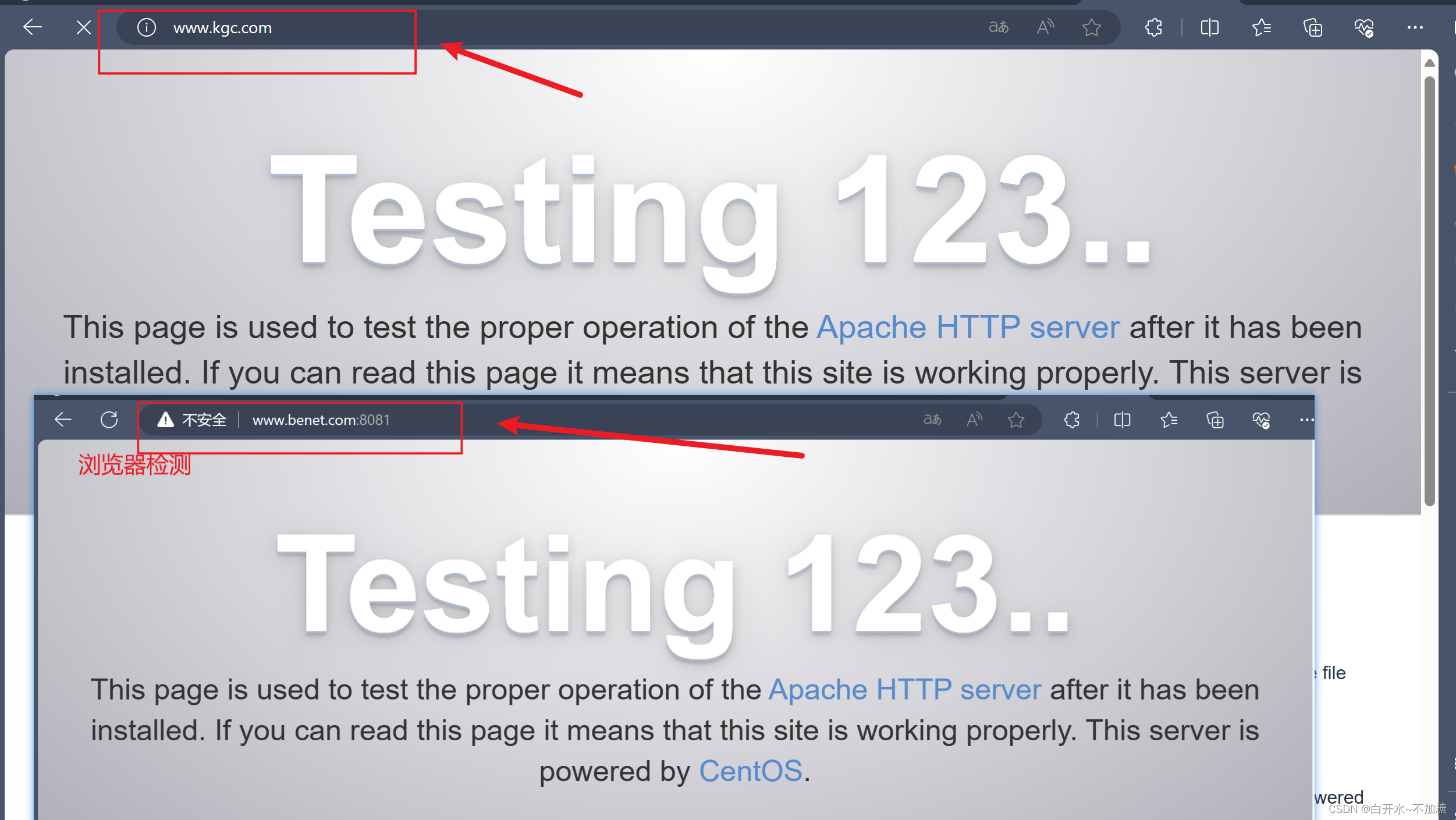Image resolution: width=1456 pixels, height=820 pixels.
Task: Click scrollbar up arrow in top browser
Action: tap(1429, 63)
